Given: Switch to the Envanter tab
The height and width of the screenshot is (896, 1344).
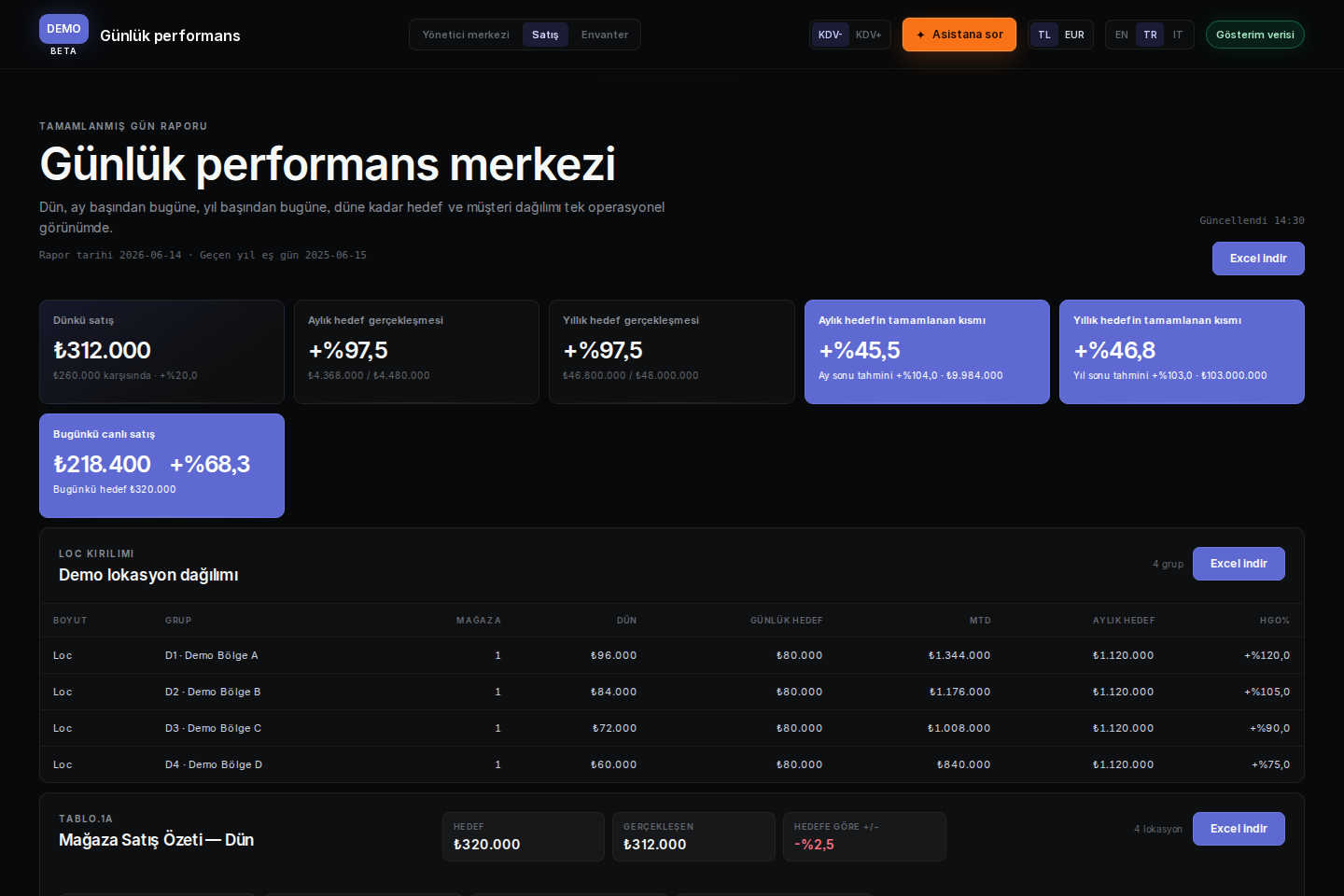Looking at the screenshot, I should pyautogui.click(x=605, y=35).
